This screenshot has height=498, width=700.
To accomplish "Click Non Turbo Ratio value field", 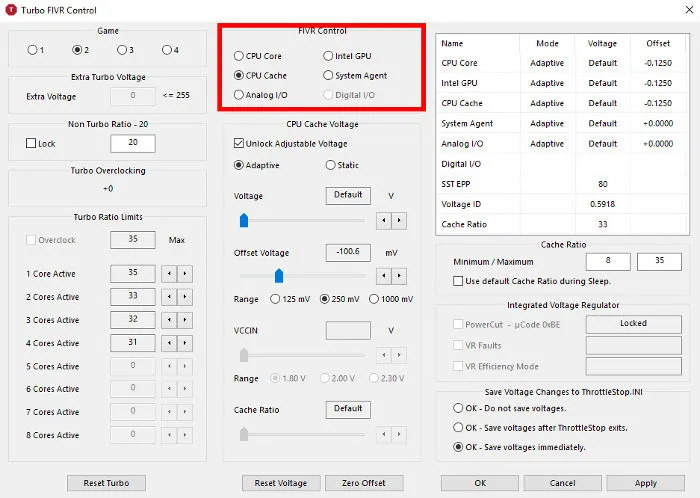I will coord(133,143).
